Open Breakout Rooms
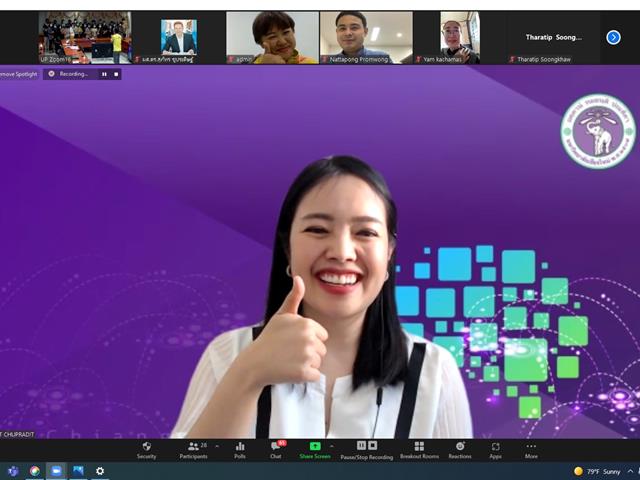The height and width of the screenshot is (480, 640). [x=419, y=451]
